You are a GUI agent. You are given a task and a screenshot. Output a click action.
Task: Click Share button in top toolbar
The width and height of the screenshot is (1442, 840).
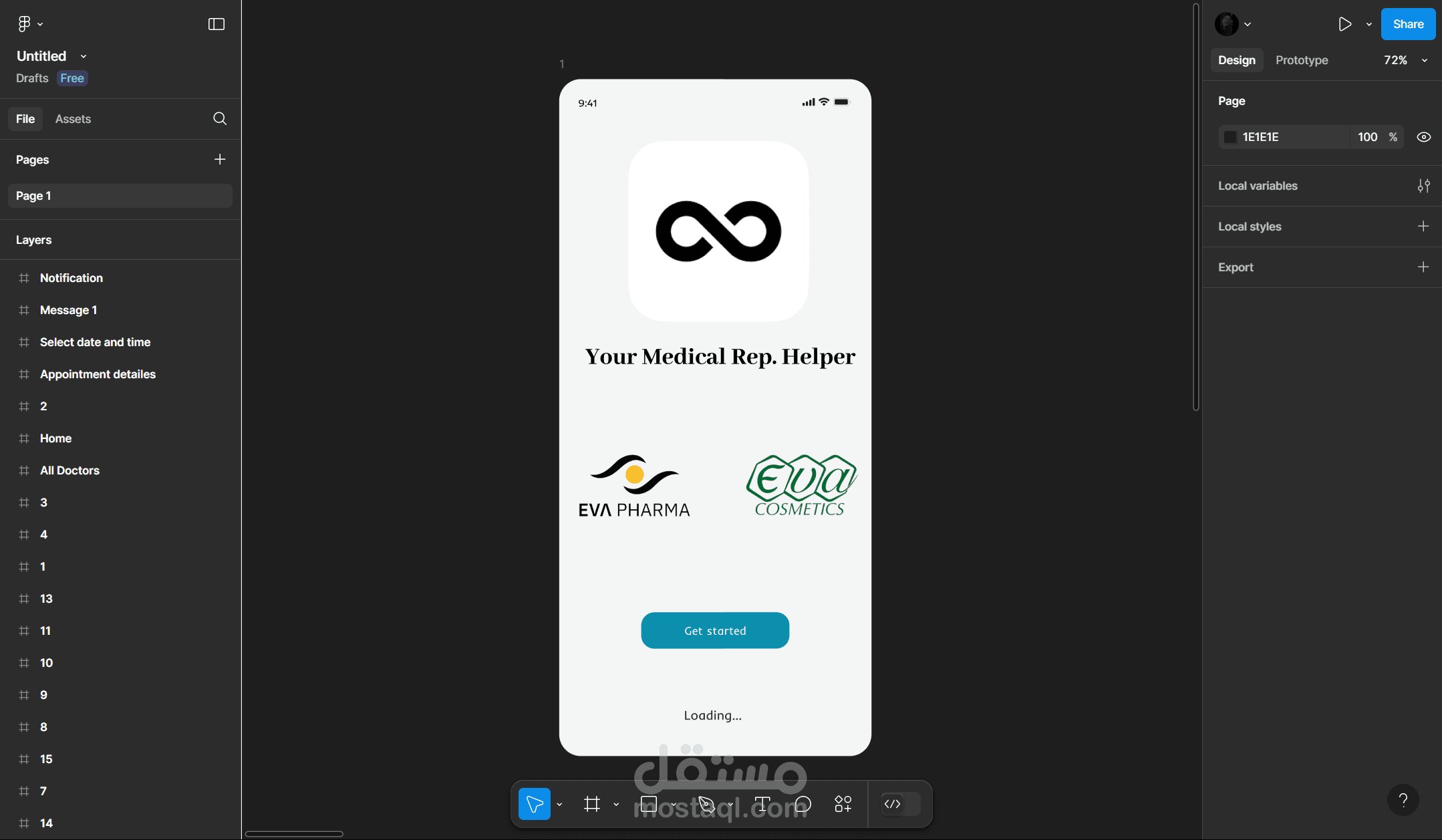tap(1407, 24)
